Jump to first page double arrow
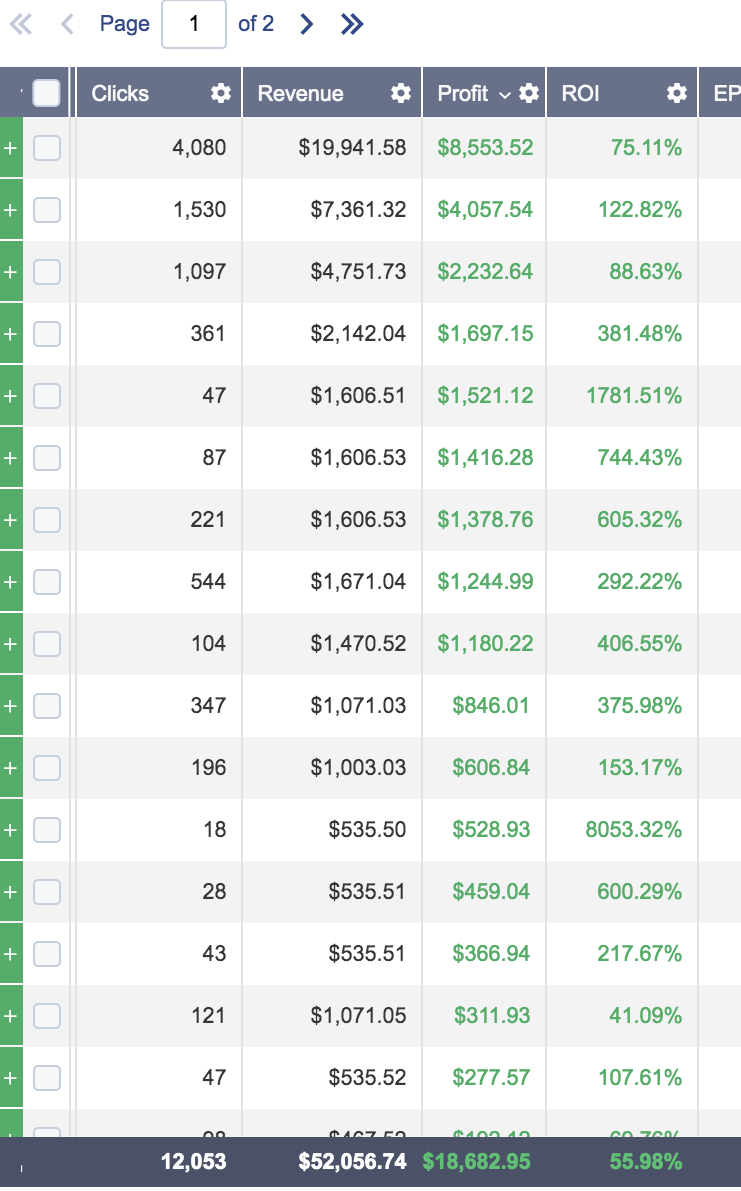This screenshot has height=1191, width=741. pos(21,24)
